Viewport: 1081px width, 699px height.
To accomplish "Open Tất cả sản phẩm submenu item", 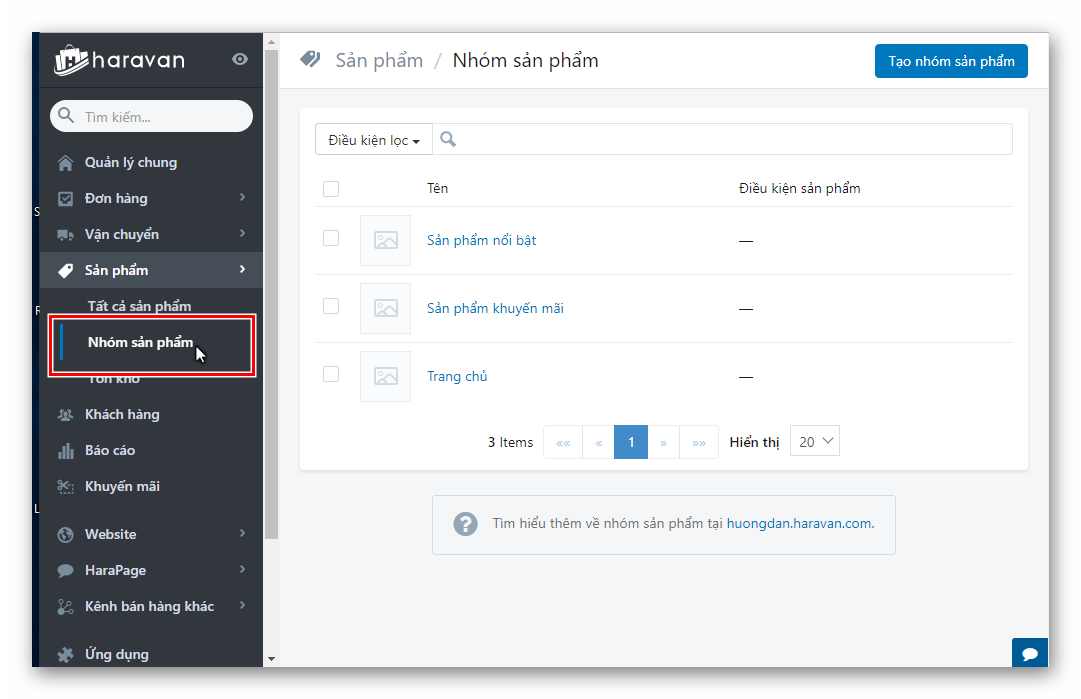I will (x=139, y=306).
